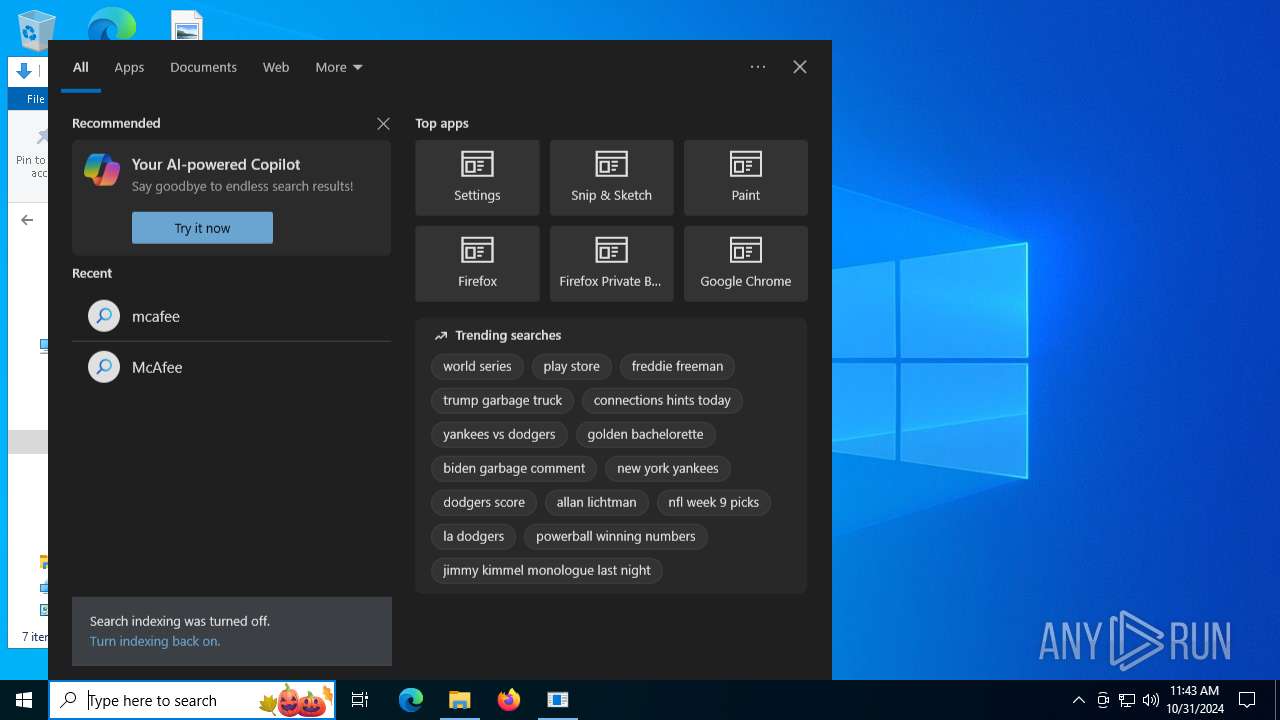Search trending 'jimmy kimmel monologue last night'
1280x720 pixels.
pyautogui.click(x=546, y=570)
